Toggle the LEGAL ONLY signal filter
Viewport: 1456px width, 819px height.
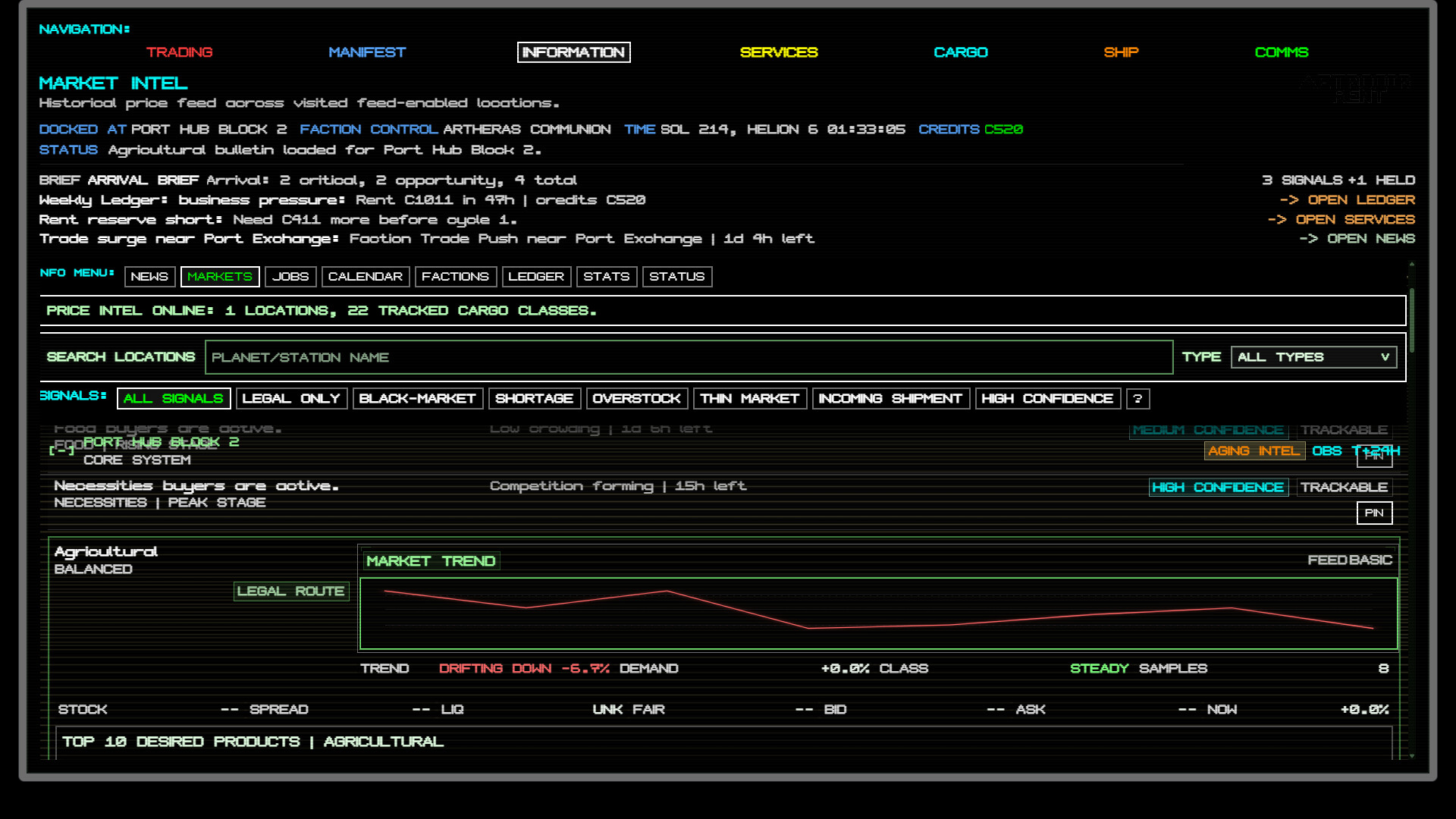pos(291,399)
